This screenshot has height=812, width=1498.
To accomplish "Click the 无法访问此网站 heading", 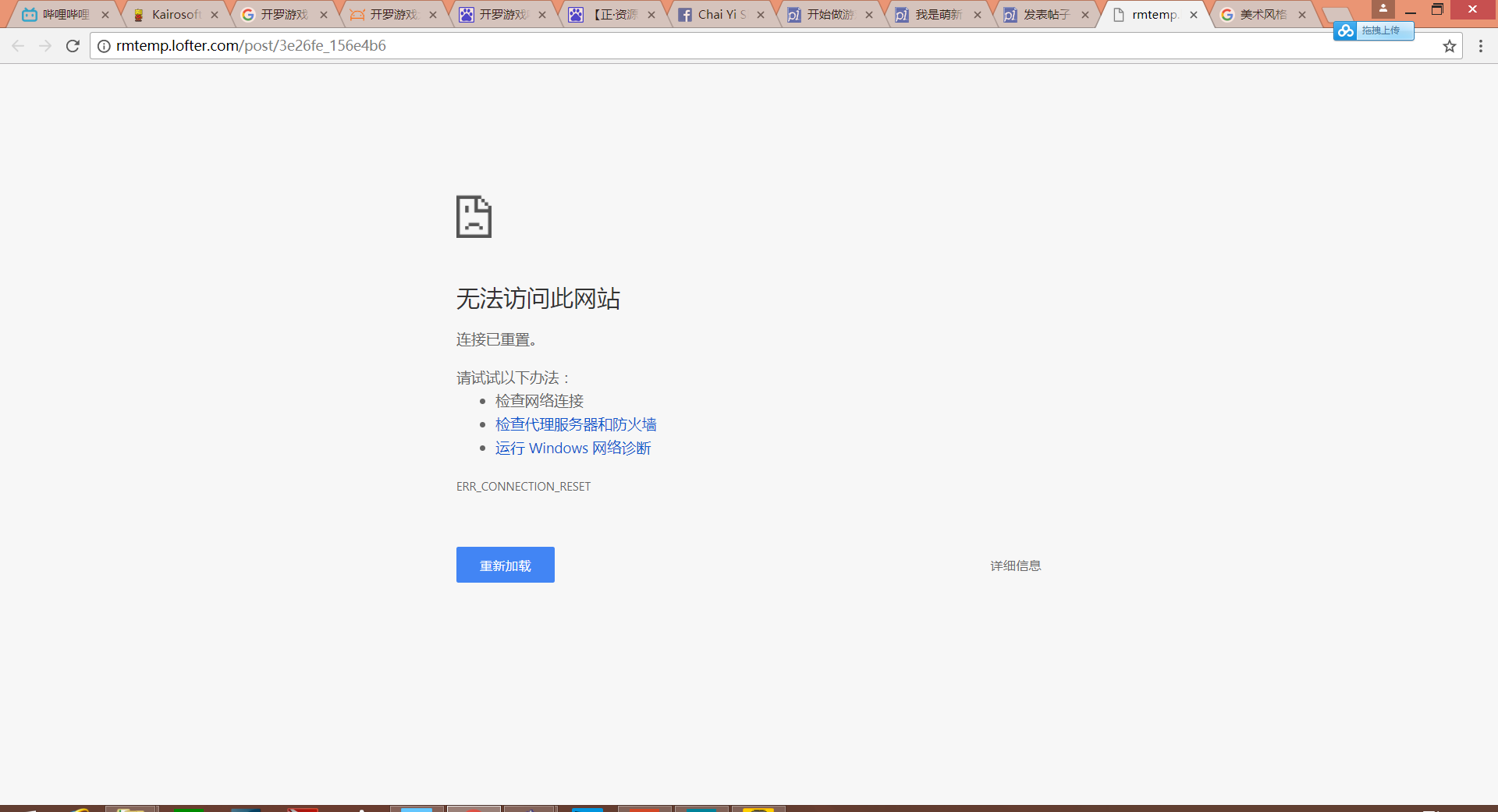I will point(538,299).
